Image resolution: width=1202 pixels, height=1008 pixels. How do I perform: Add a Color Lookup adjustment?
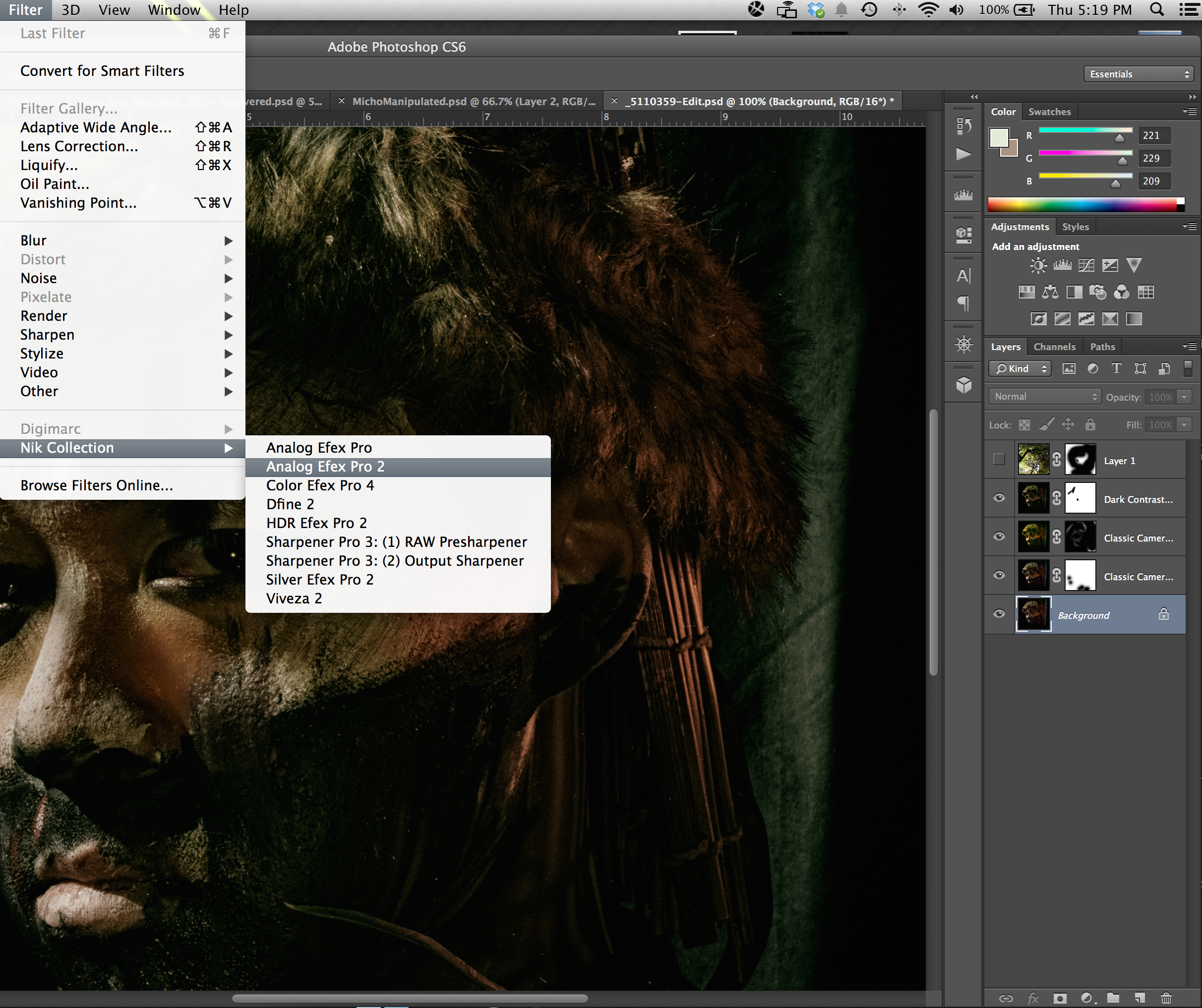[x=1146, y=293]
